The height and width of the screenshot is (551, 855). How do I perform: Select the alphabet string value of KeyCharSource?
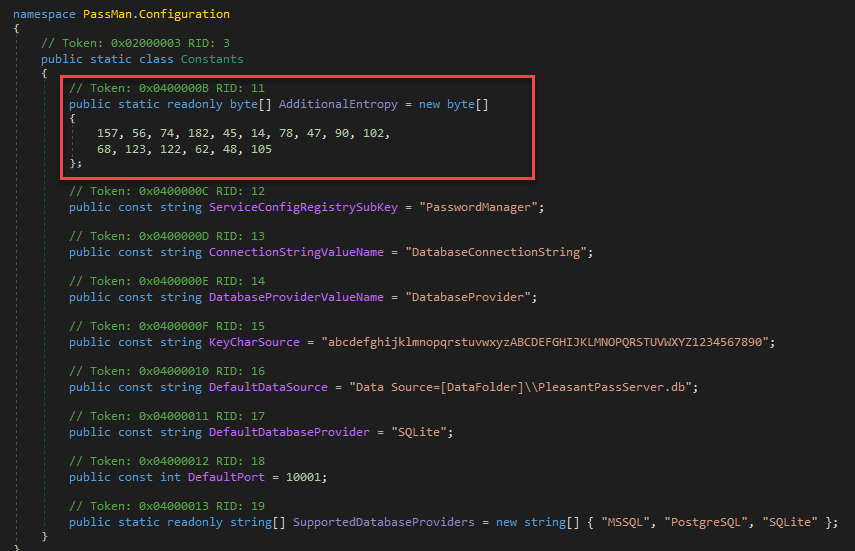[545, 342]
